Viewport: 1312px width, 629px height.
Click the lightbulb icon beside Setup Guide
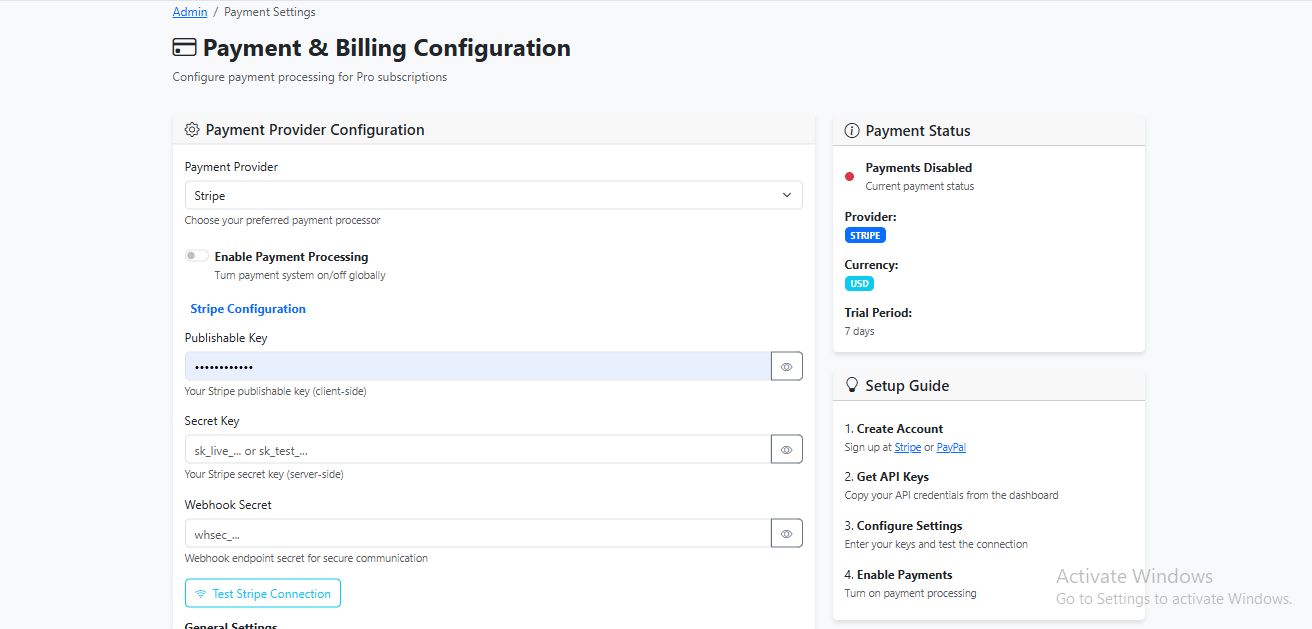pyautogui.click(x=852, y=386)
